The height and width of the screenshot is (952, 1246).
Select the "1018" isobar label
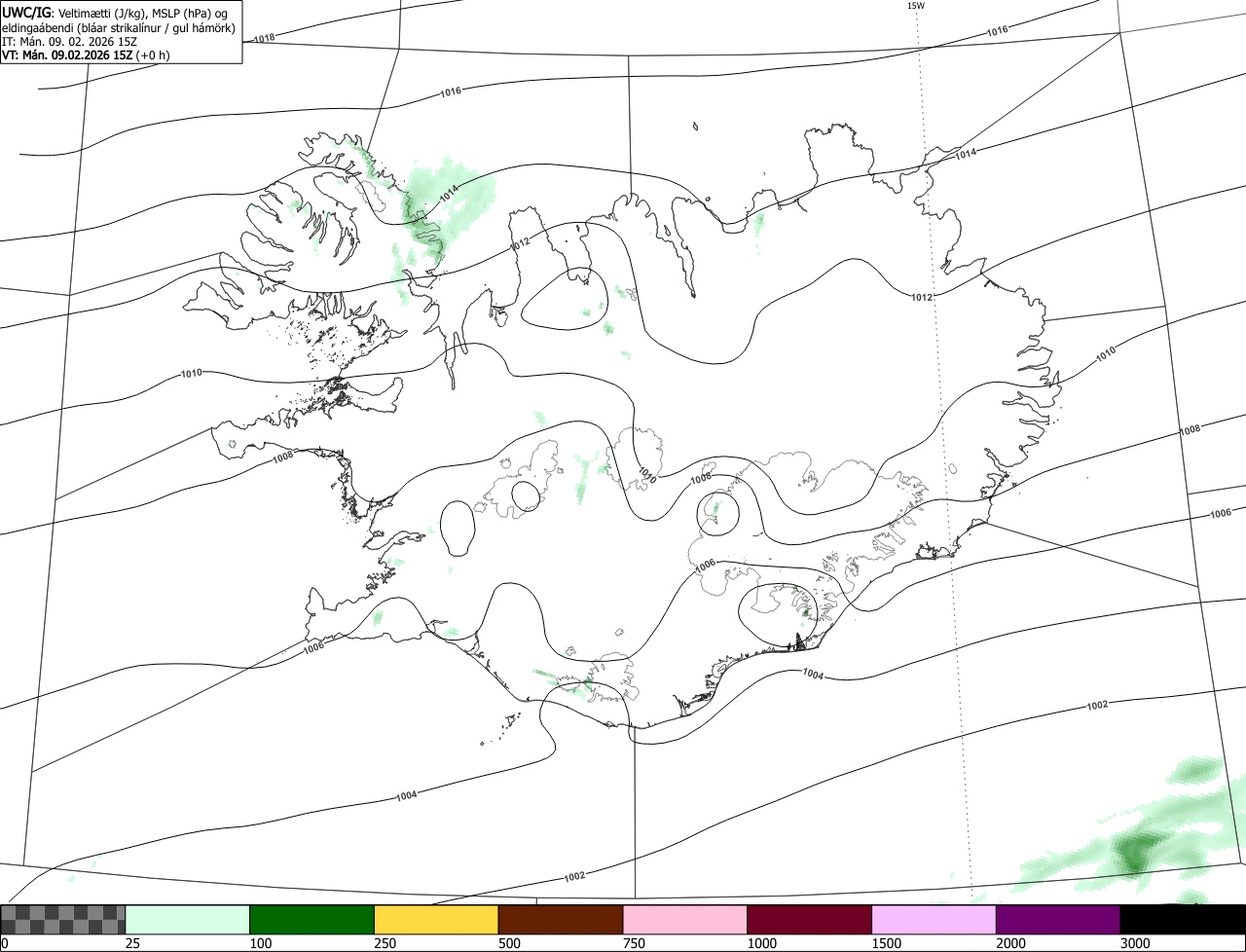264,38
